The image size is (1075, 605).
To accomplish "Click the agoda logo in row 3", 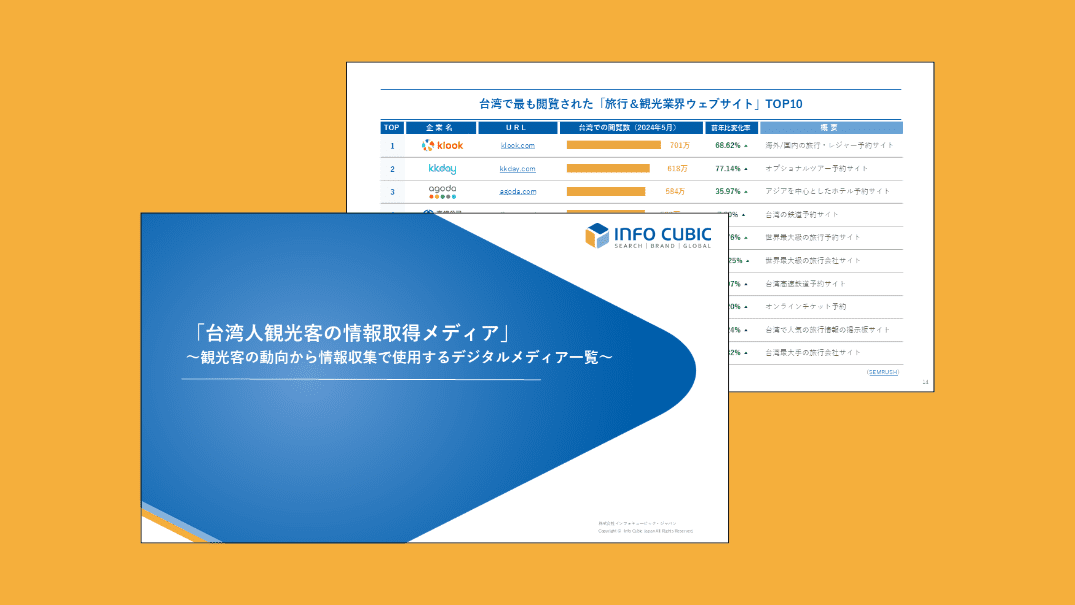I will point(442,191).
